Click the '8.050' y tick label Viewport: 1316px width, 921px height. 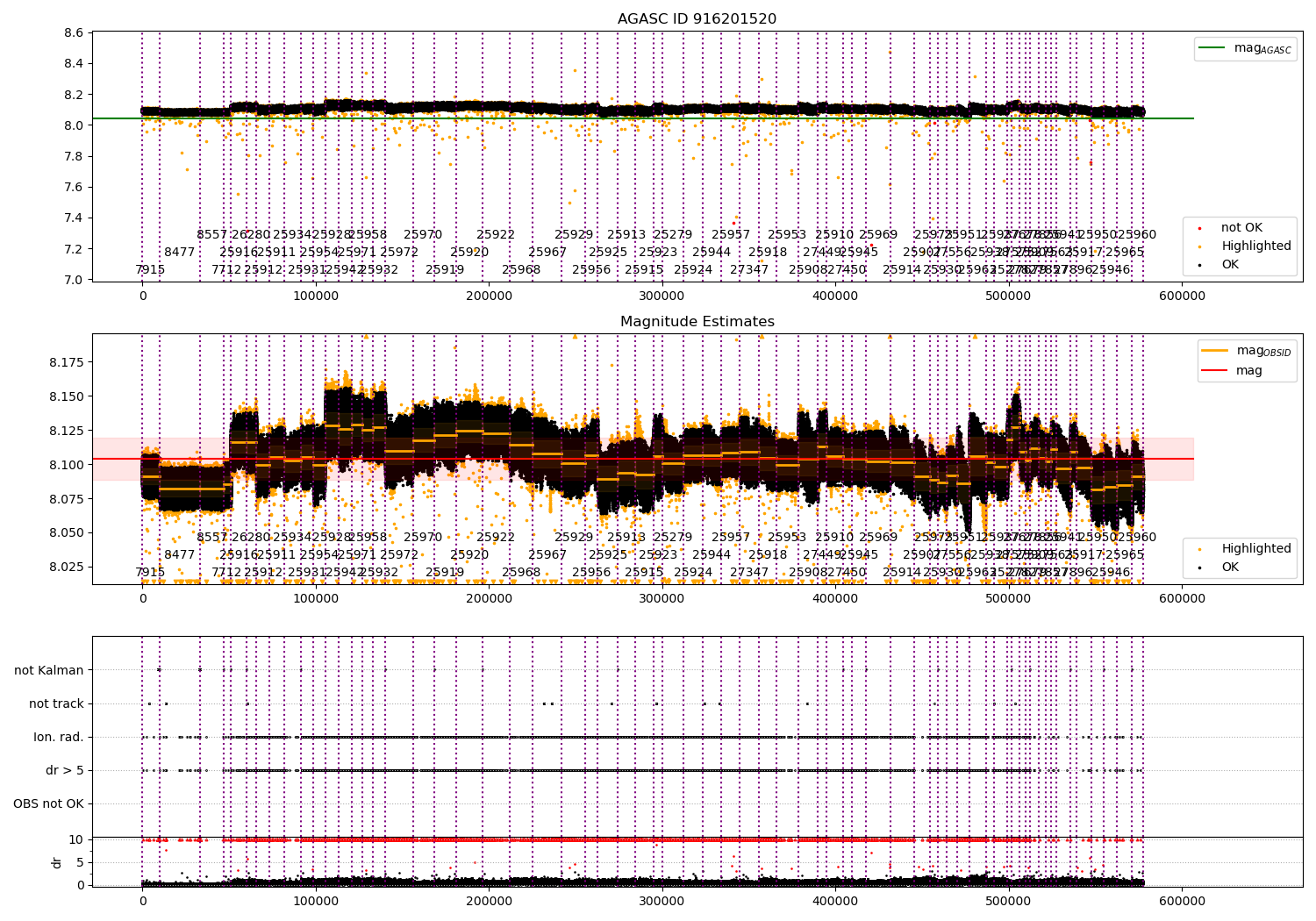pyautogui.click(x=67, y=532)
